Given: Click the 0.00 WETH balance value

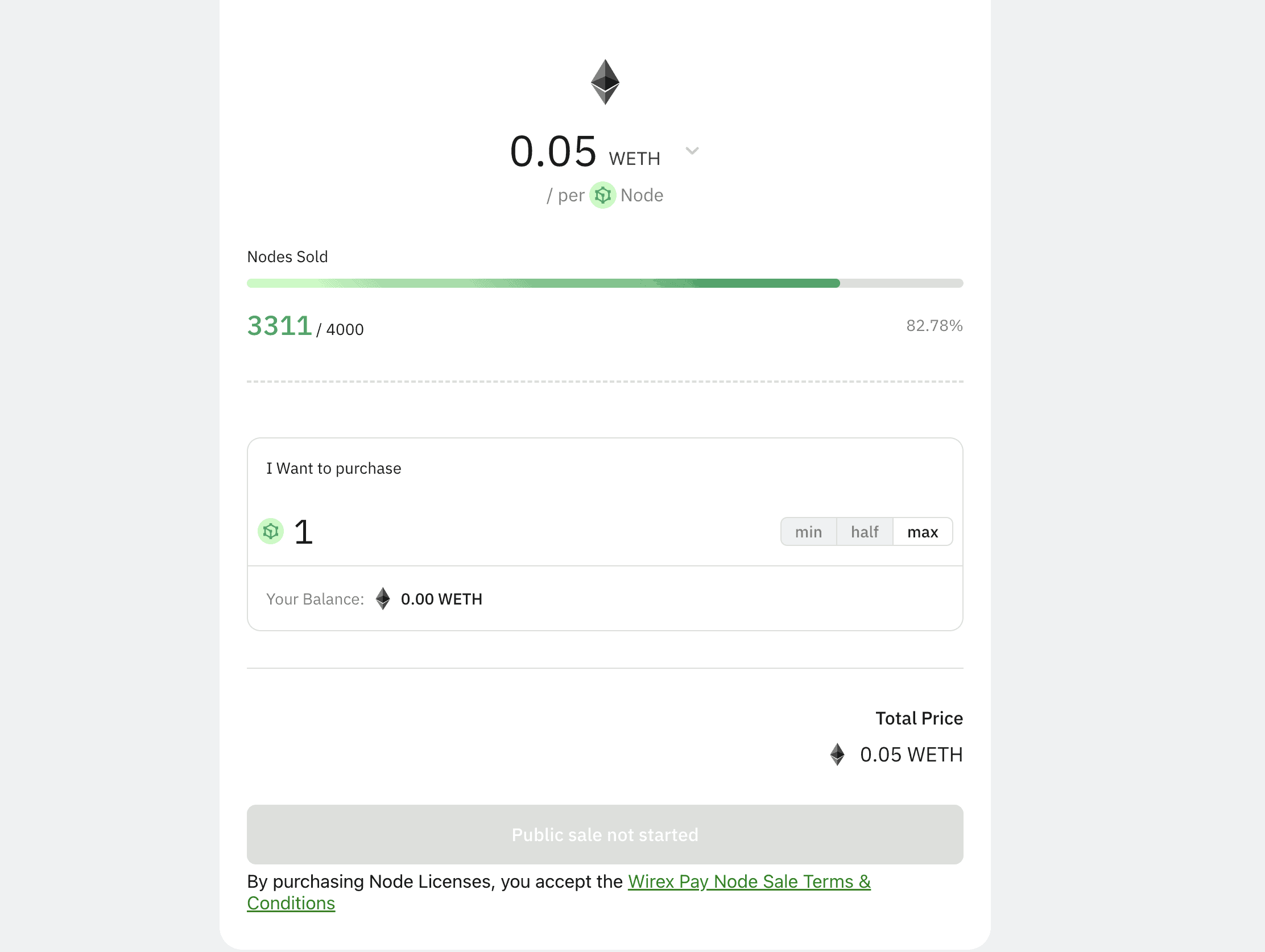Looking at the screenshot, I should click(441, 599).
